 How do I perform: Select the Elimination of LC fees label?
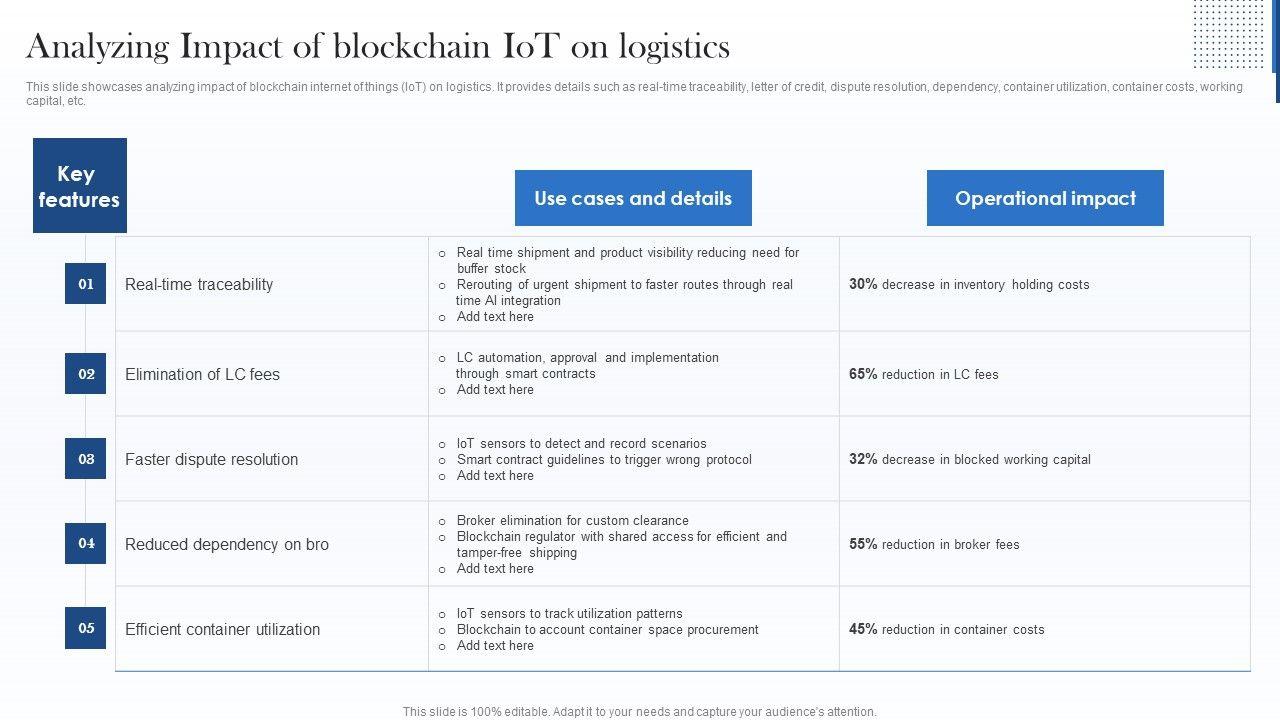coord(202,375)
